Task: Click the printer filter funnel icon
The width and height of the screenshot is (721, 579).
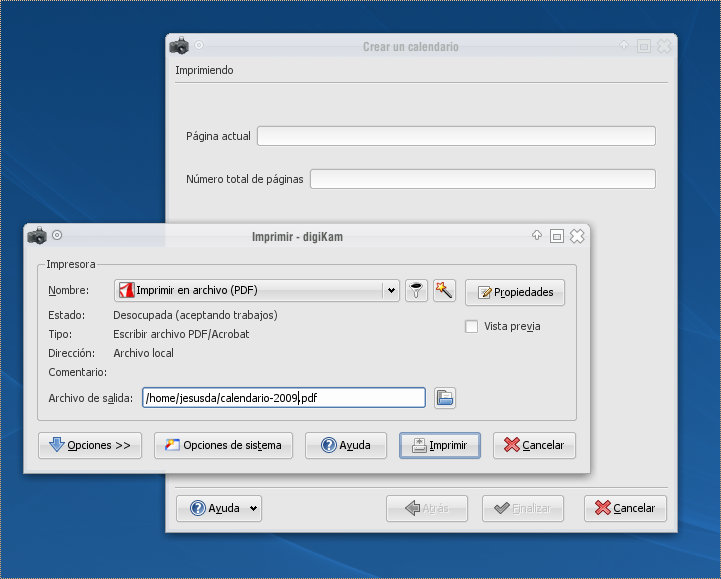Action: [416, 291]
